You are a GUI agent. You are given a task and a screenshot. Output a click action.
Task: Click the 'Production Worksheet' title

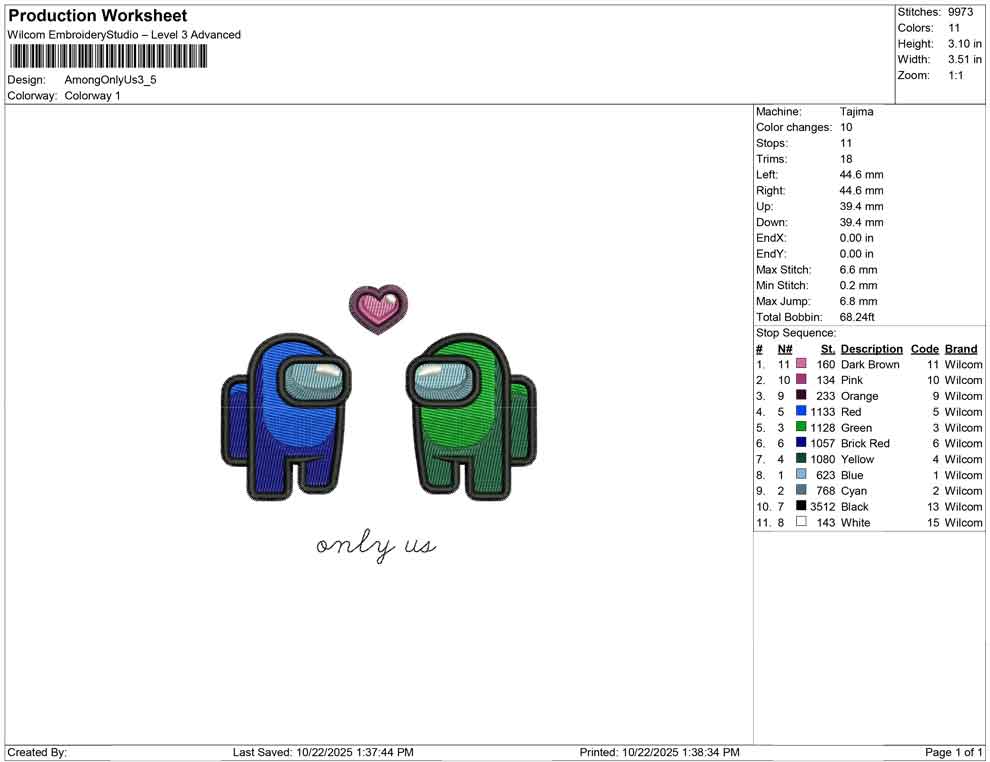(x=98, y=16)
